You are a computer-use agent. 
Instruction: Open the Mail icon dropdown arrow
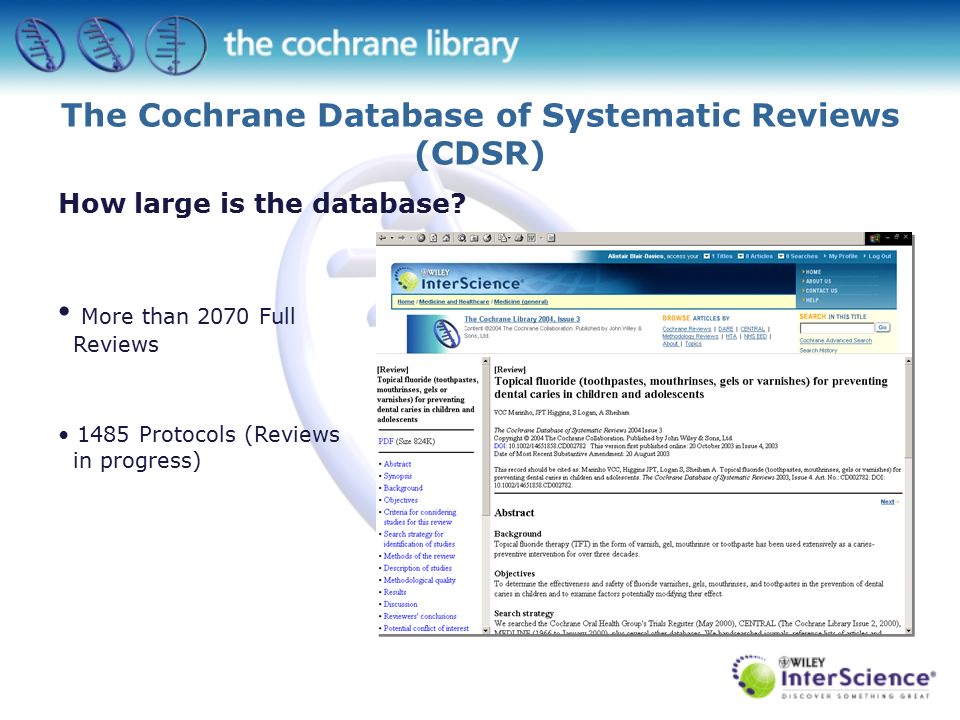click(x=509, y=238)
